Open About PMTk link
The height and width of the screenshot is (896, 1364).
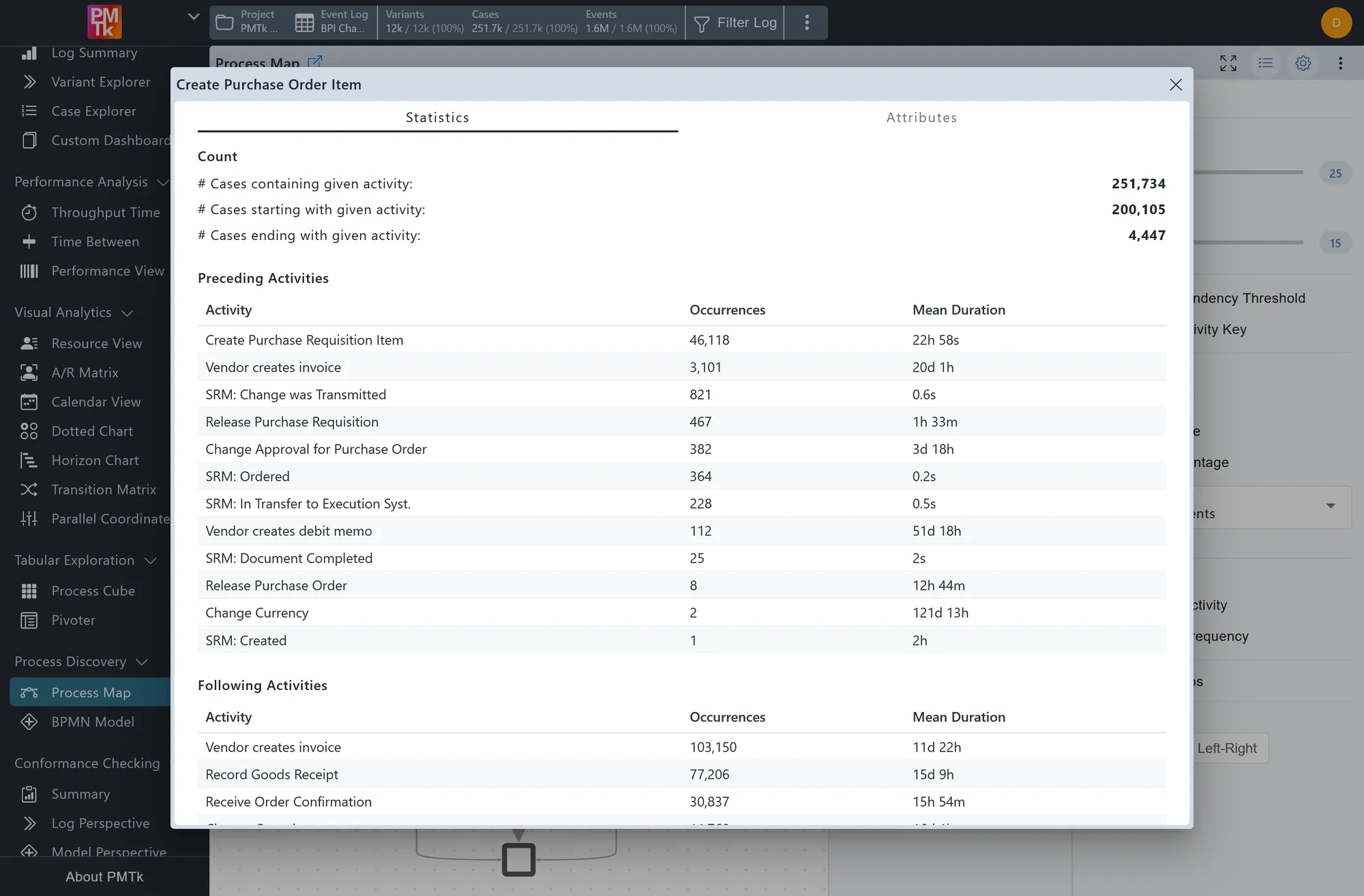click(x=104, y=877)
